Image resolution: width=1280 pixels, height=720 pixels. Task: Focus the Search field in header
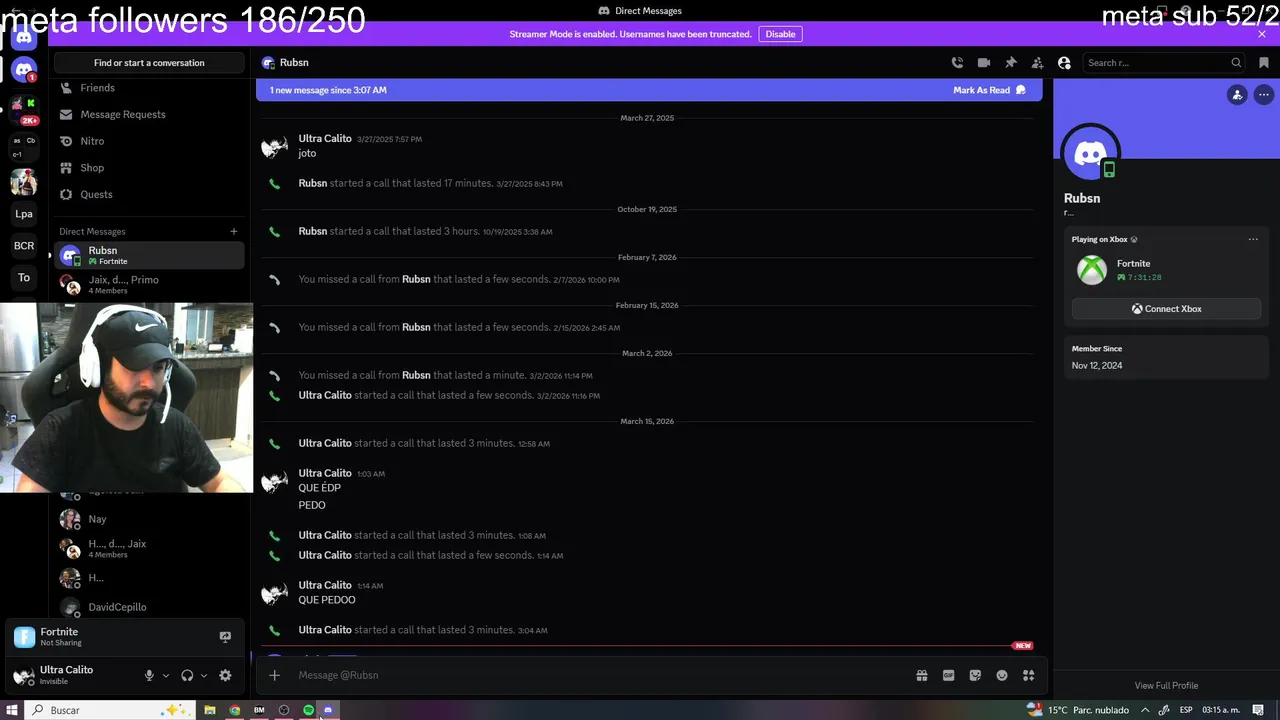(x=1164, y=63)
